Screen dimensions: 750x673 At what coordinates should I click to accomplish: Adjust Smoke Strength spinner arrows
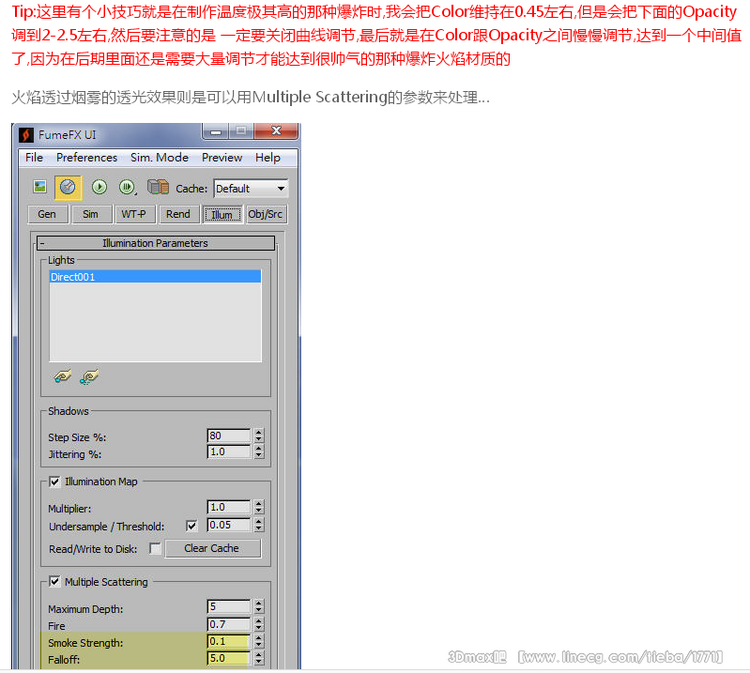point(259,641)
